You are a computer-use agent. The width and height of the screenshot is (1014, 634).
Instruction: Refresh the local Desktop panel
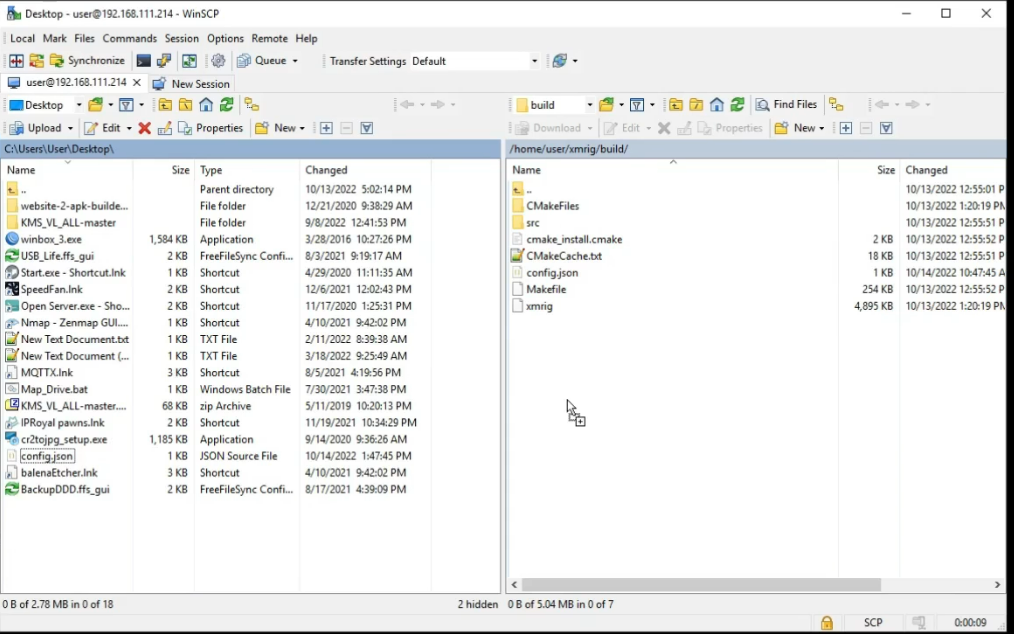coord(226,105)
